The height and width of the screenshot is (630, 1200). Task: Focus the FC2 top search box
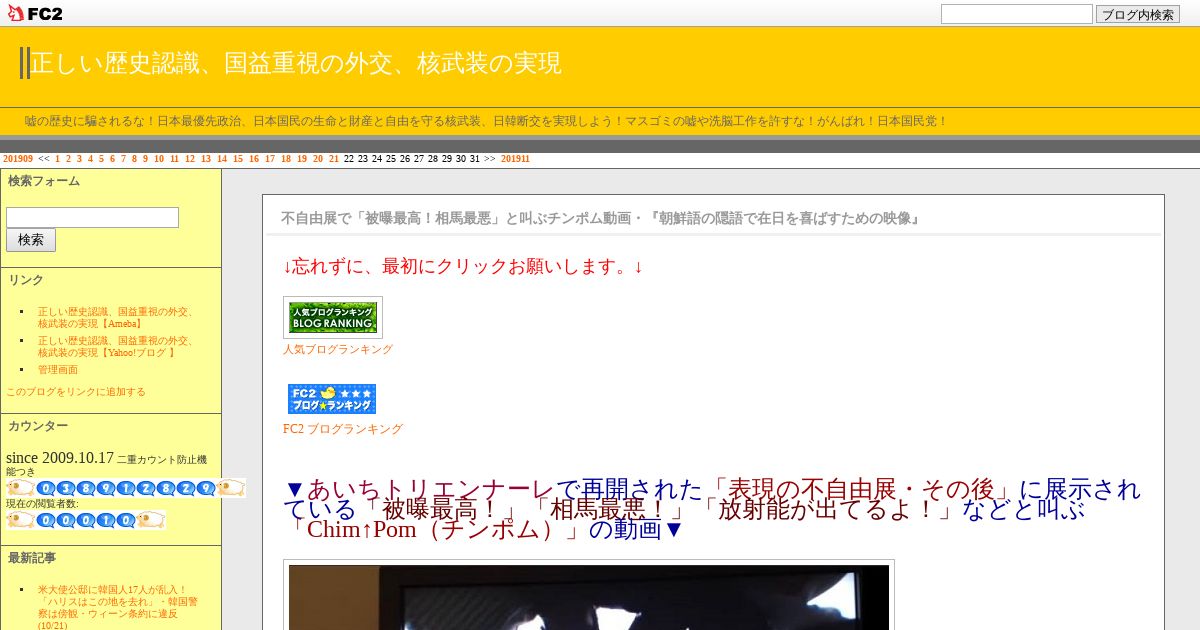pos(1016,14)
